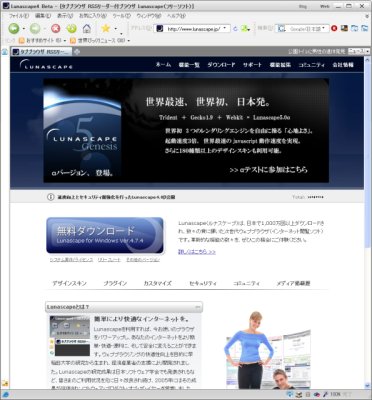This screenshot has height=400, width=372.
Task: Expand the Google search engine dropdown
Action: click(323, 29)
